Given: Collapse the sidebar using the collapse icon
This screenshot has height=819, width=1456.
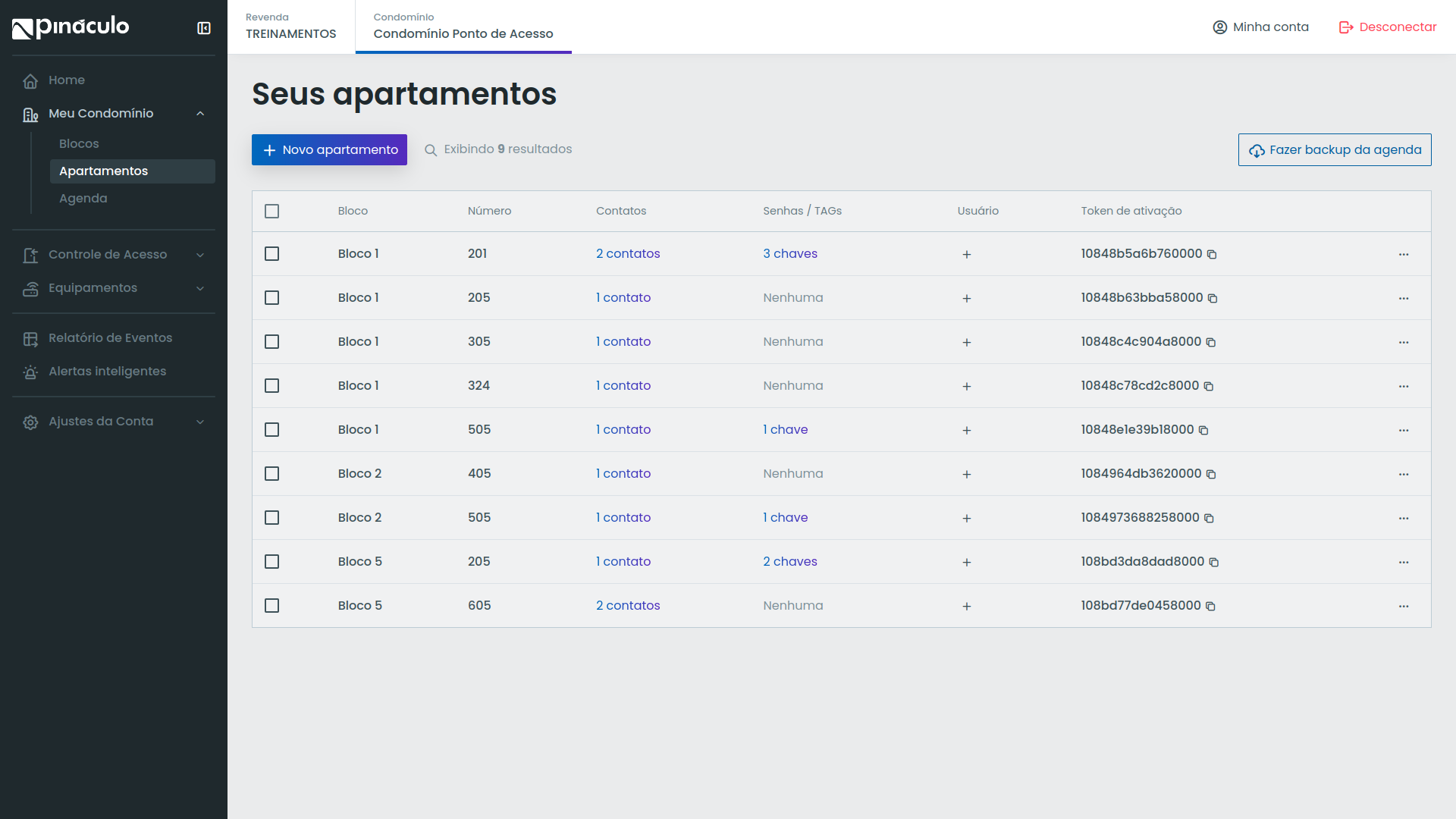Looking at the screenshot, I should (203, 27).
